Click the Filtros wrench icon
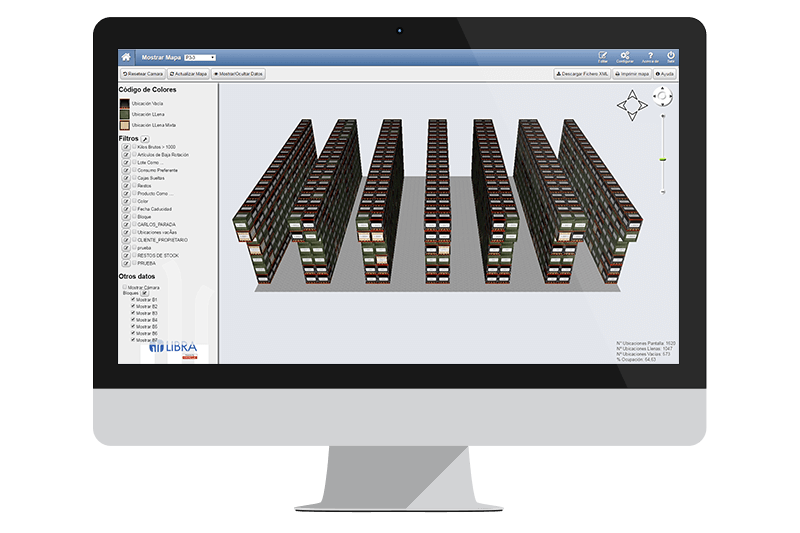 145,139
